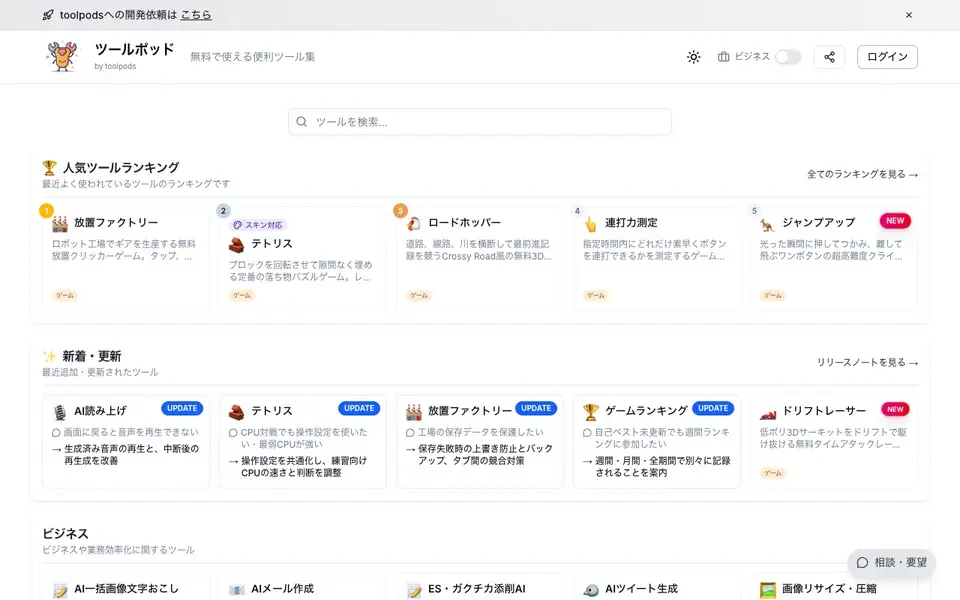Click the trophy icon beside 人気ツールランキング
960x600 pixels.
[x=49, y=167]
